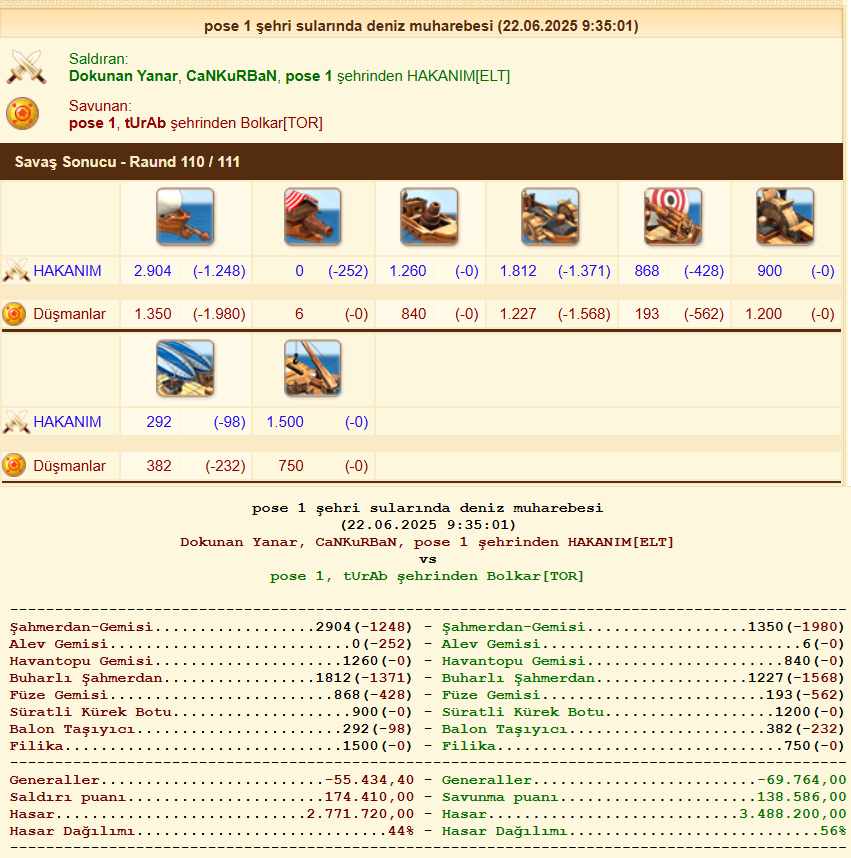Viewport: 851px width, 858px height.
Task: Click enemy balloon carrier losses (-232)
Action: [x=225, y=466]
